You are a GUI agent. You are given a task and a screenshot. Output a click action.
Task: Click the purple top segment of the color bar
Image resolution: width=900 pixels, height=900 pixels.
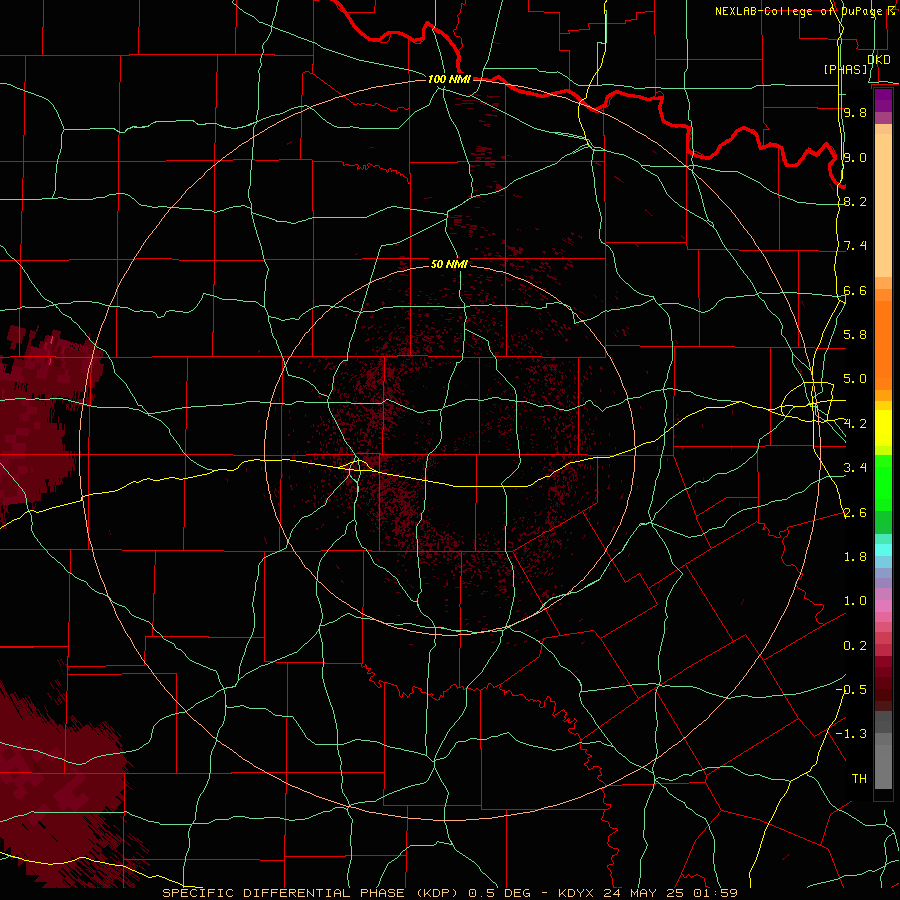[883, 100]
